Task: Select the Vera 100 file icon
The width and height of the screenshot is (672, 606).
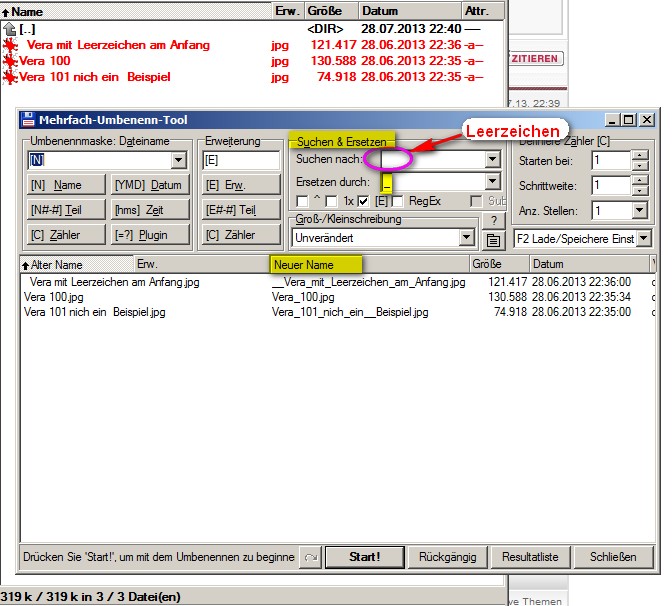Action: pyautogui.click(x=10, y=61)
